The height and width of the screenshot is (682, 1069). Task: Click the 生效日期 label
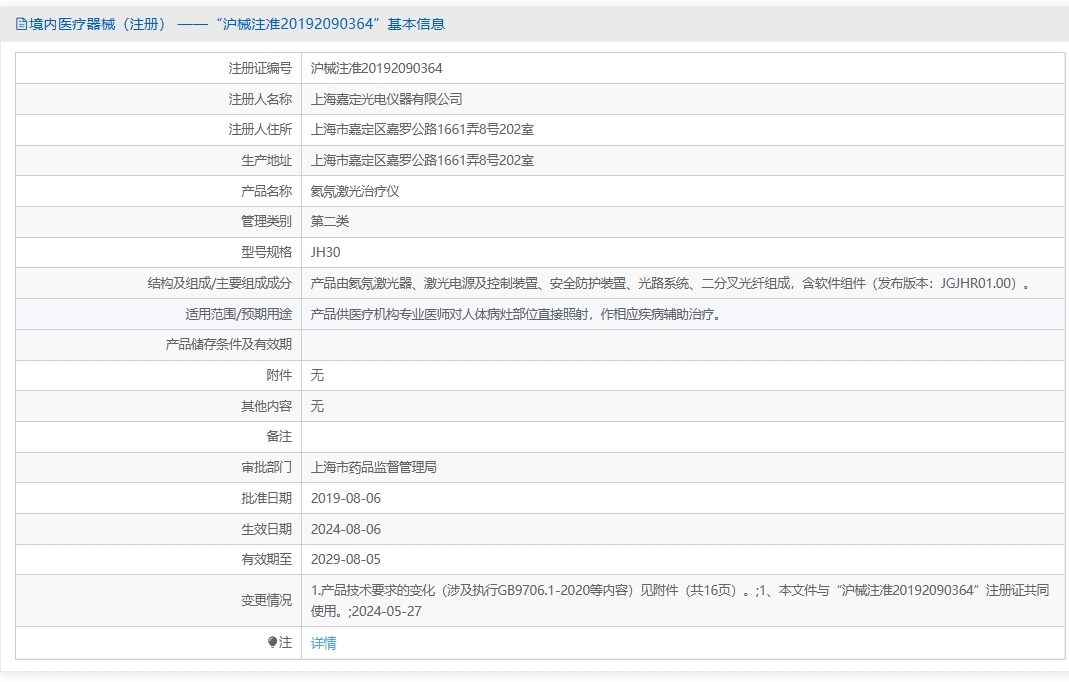tap(266, 529)
